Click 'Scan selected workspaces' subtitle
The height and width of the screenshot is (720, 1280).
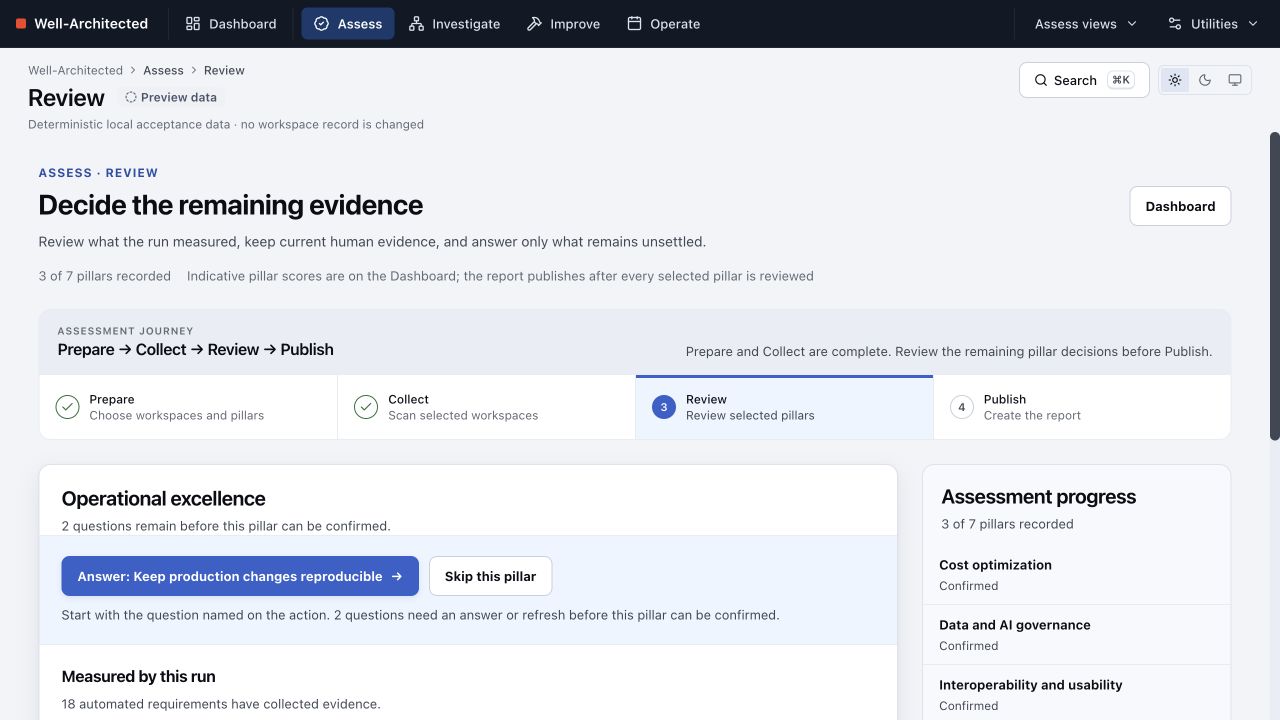(x=463, y=415)
